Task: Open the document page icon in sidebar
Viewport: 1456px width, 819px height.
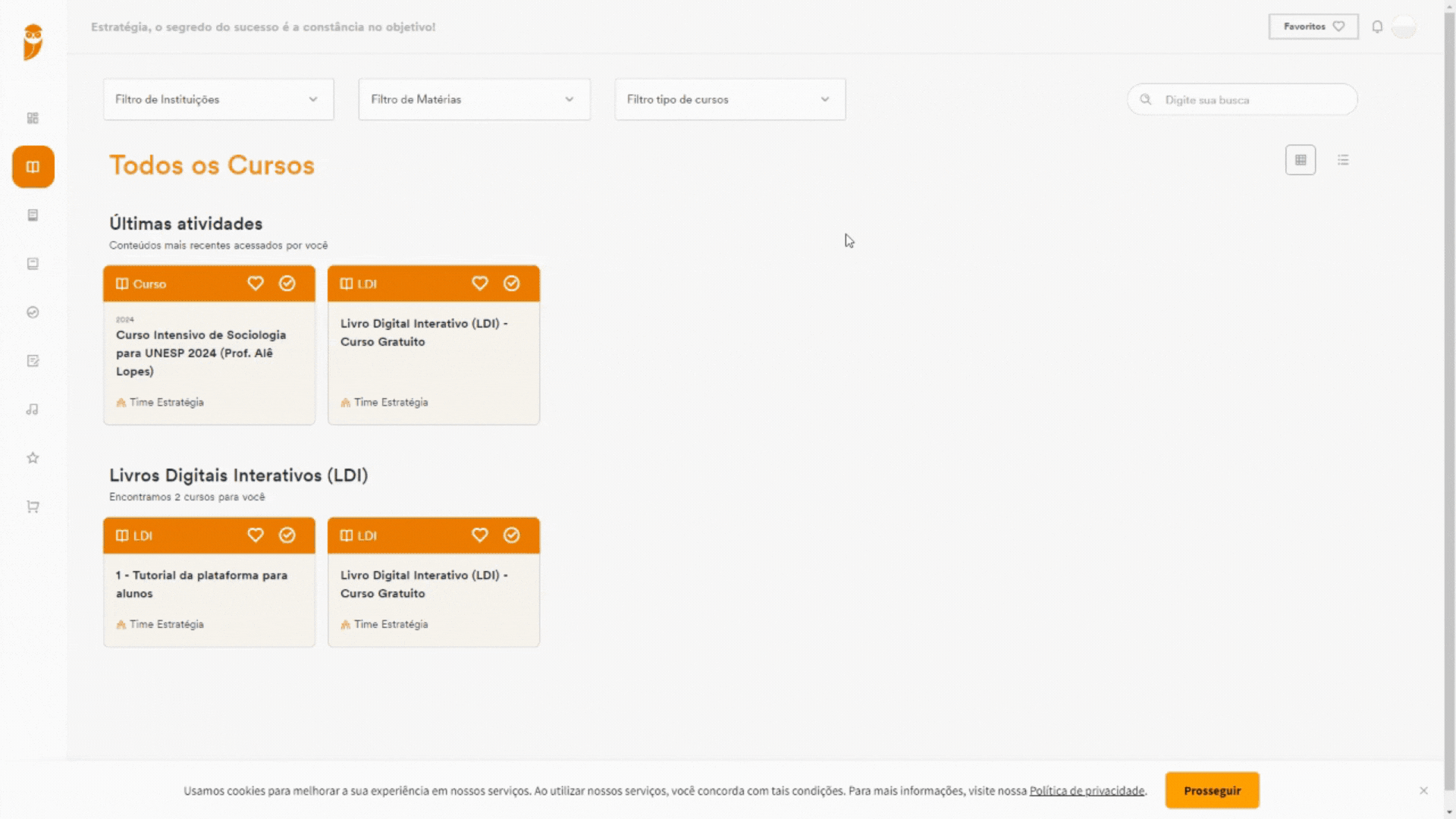Action: tap(33, 215)
